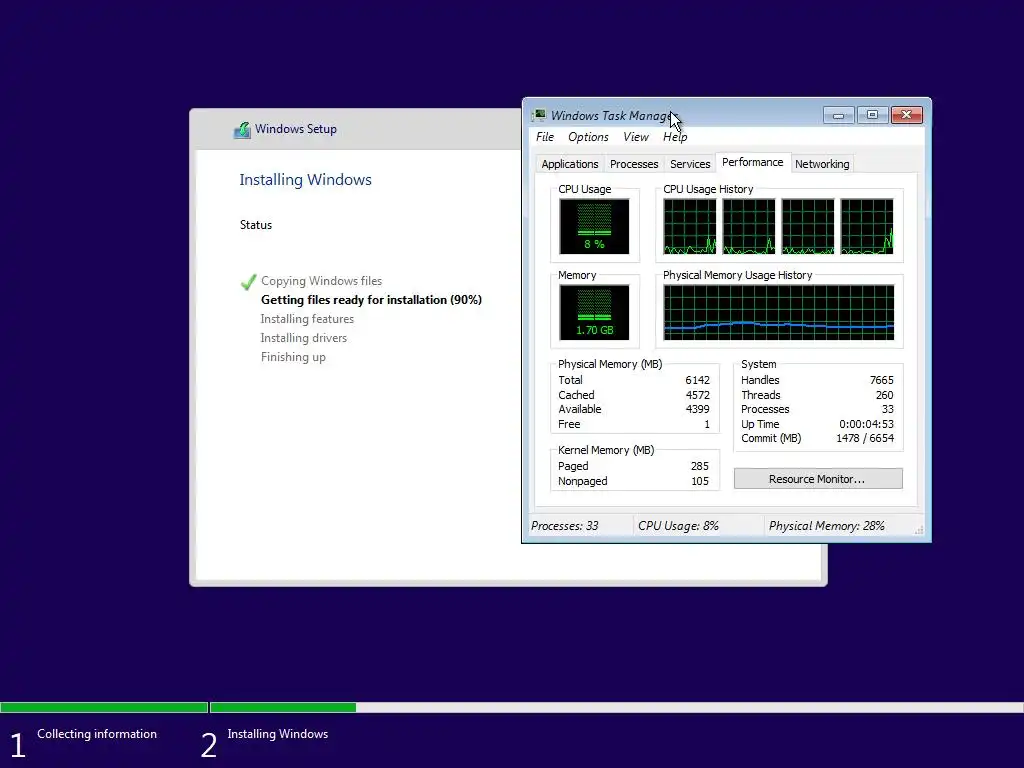Click the Total physical memory value 6142
The height and width of the screenshot is (768, 1024).
tap(697, 380)
